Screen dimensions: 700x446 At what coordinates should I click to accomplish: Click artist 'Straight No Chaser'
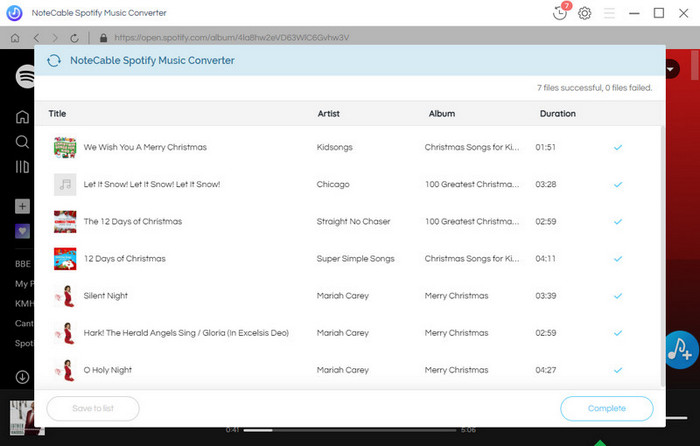353,221
